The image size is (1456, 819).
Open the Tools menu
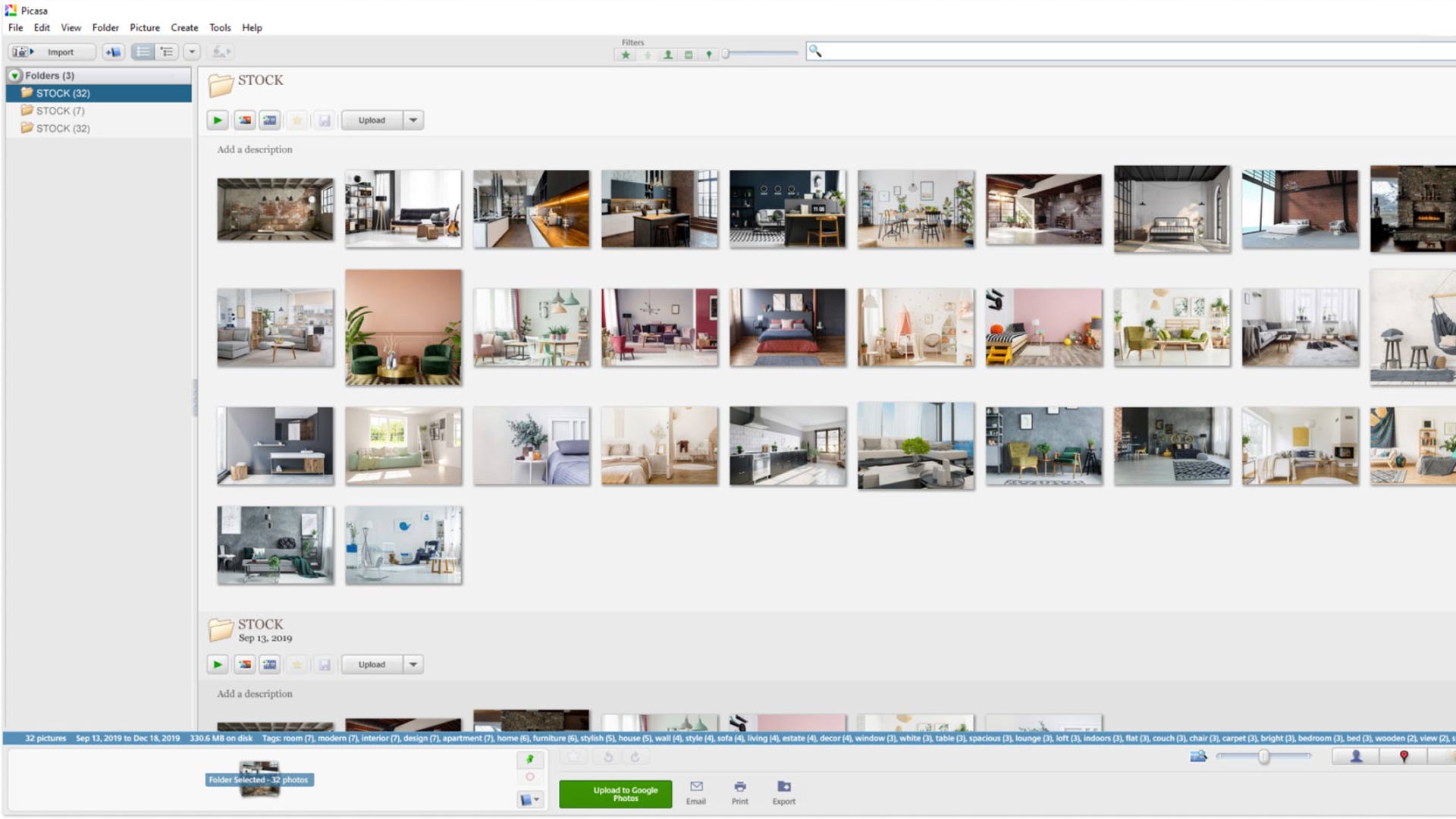pyautogui.click(x=220, y=27)
